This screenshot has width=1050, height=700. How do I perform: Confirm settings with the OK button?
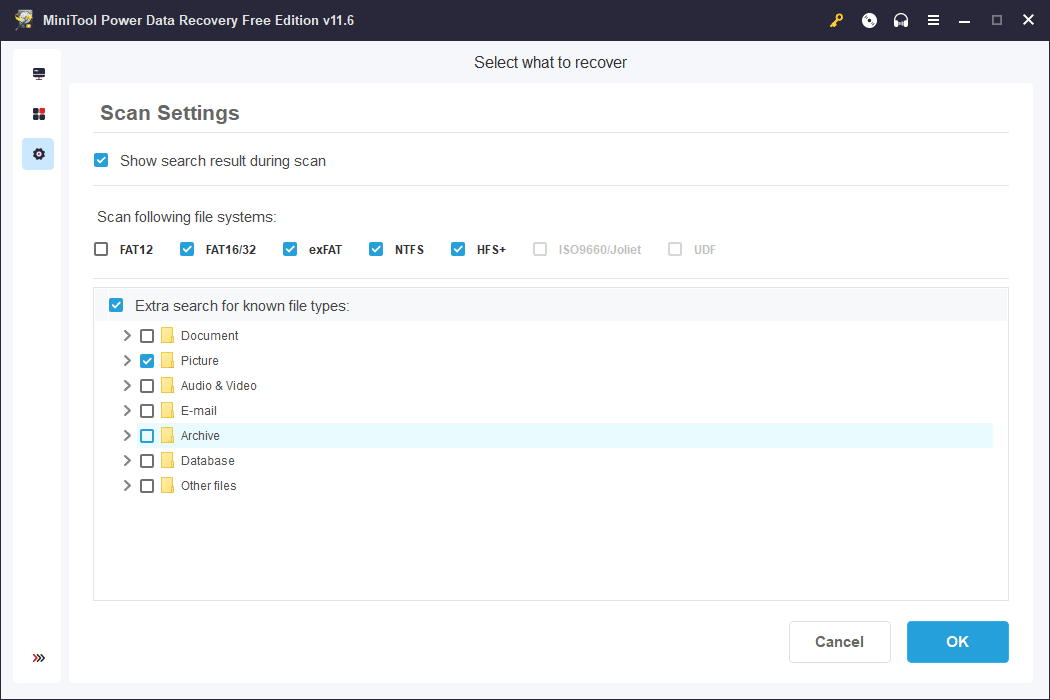pyautogui.click(x=958, y=642)
